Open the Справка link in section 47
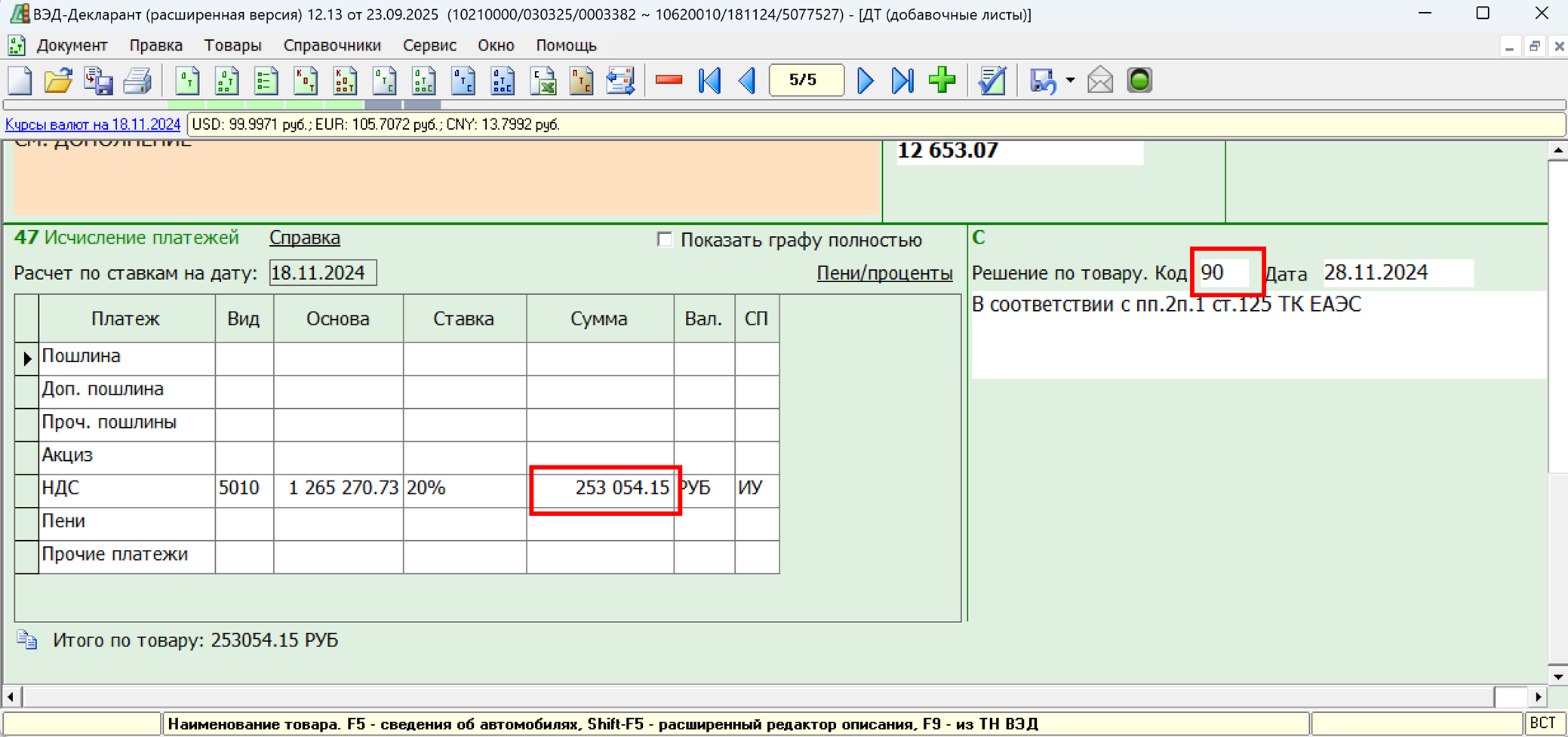 click(x=305, y=238)
